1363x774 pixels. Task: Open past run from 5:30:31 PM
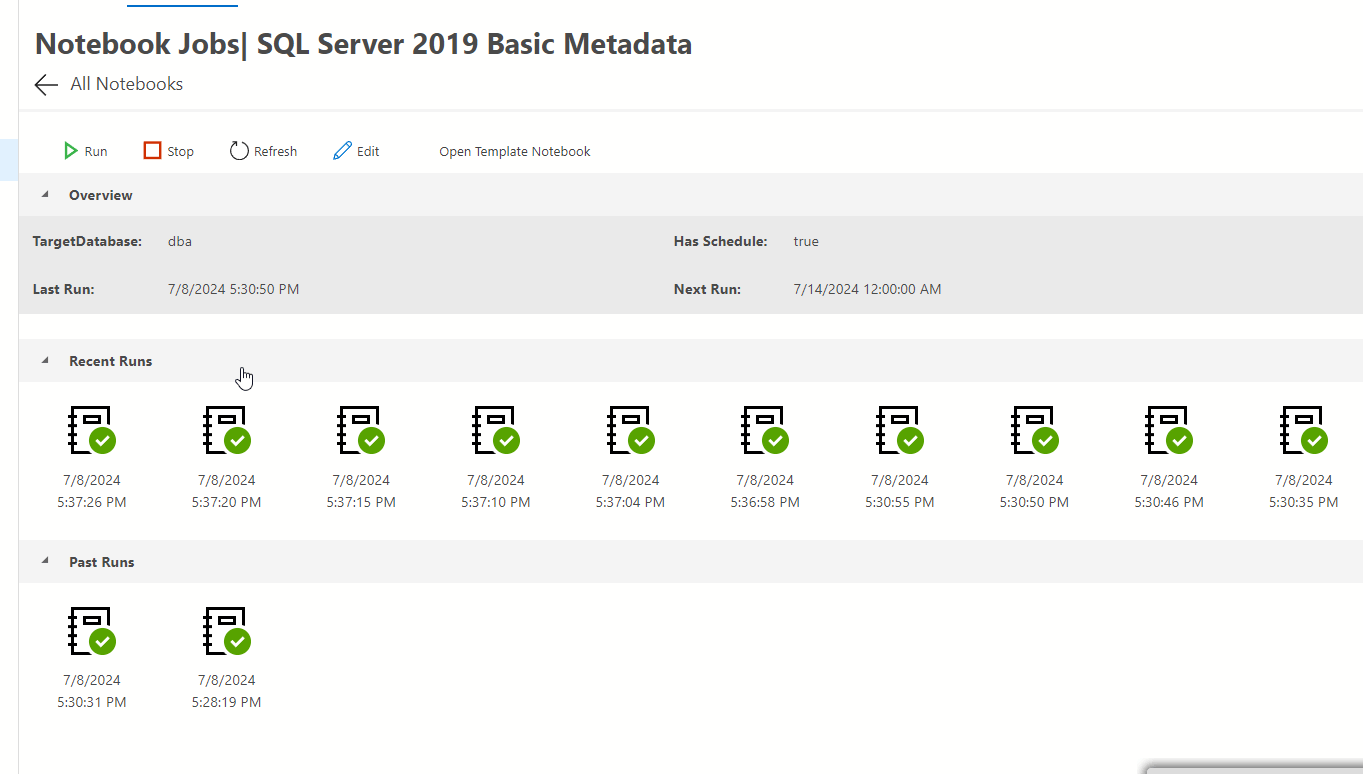coord(92,632)
